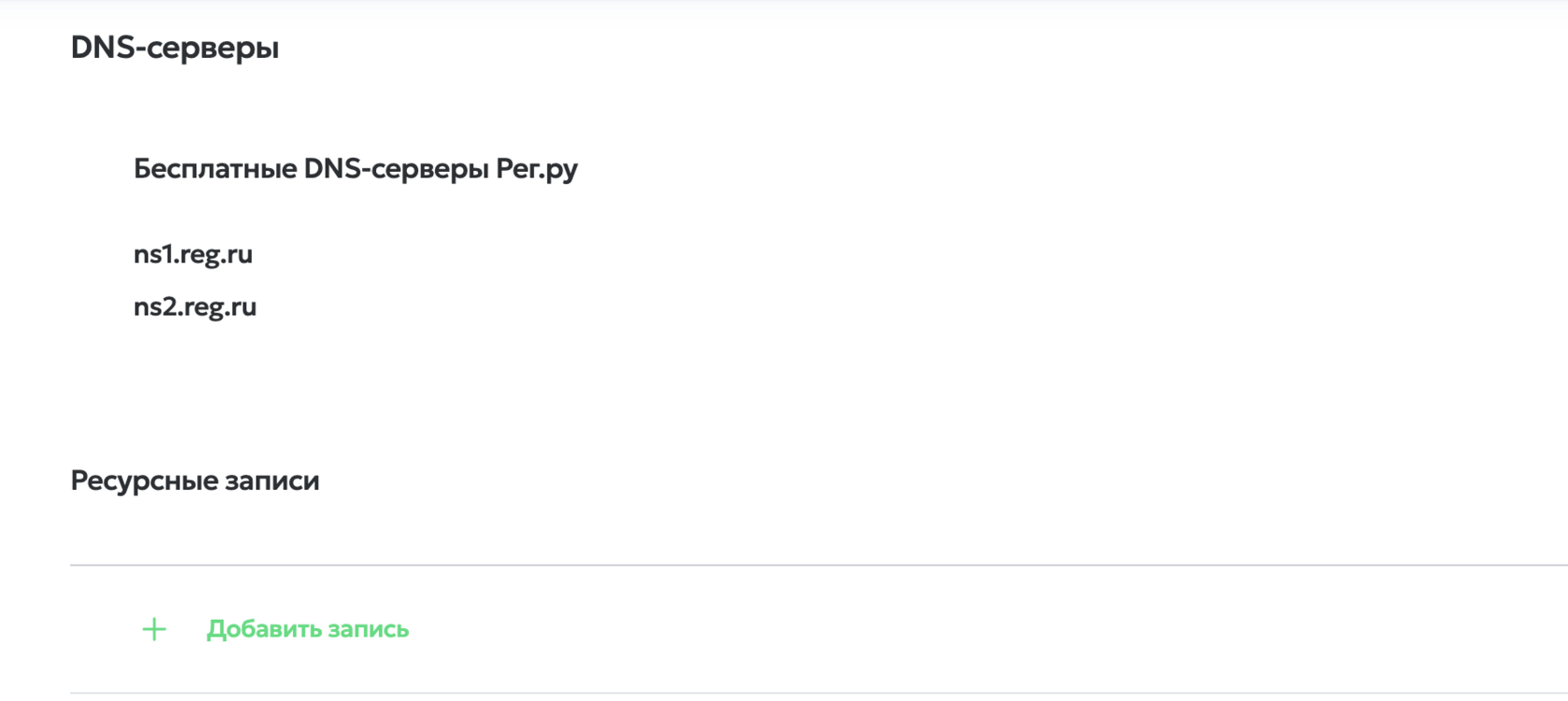This screenshot has height=701, width=1568.
Task: Click the word серверы in top heading
Action: [213, 49]
